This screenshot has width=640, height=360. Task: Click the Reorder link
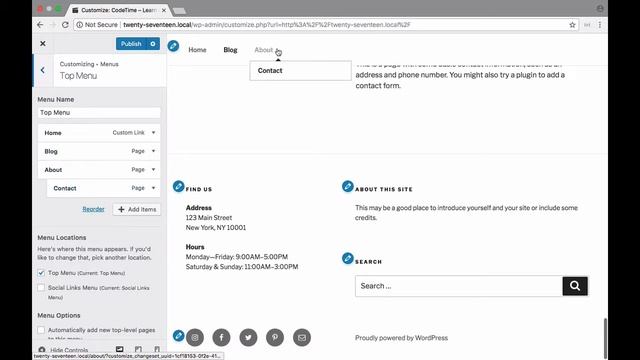coord(93,209)
